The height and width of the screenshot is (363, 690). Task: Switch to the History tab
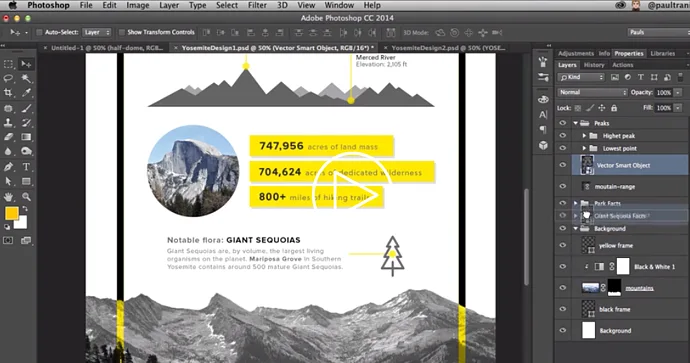point(594,65)
